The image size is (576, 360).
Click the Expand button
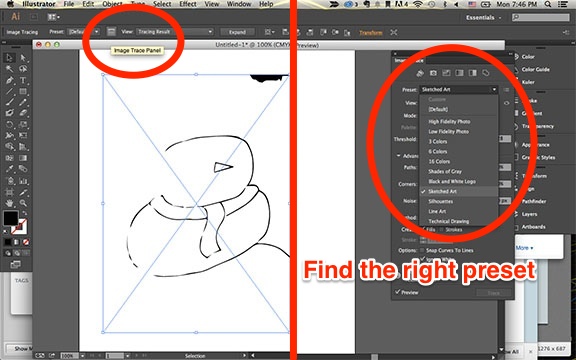[237, 32]
